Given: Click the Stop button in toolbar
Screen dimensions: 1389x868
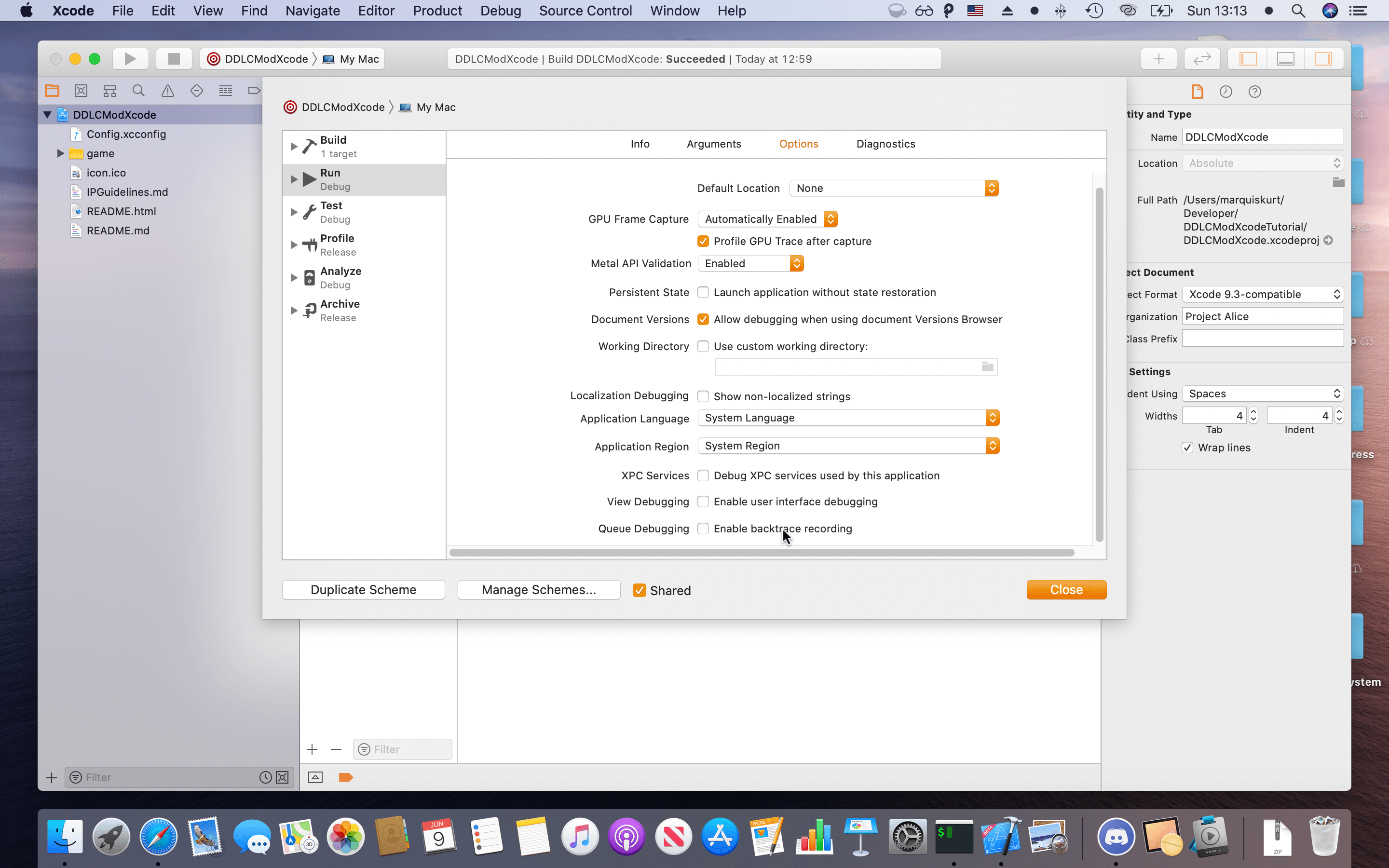Looking at the screenshot, I should pyautogui.click(x=174, y=58).
